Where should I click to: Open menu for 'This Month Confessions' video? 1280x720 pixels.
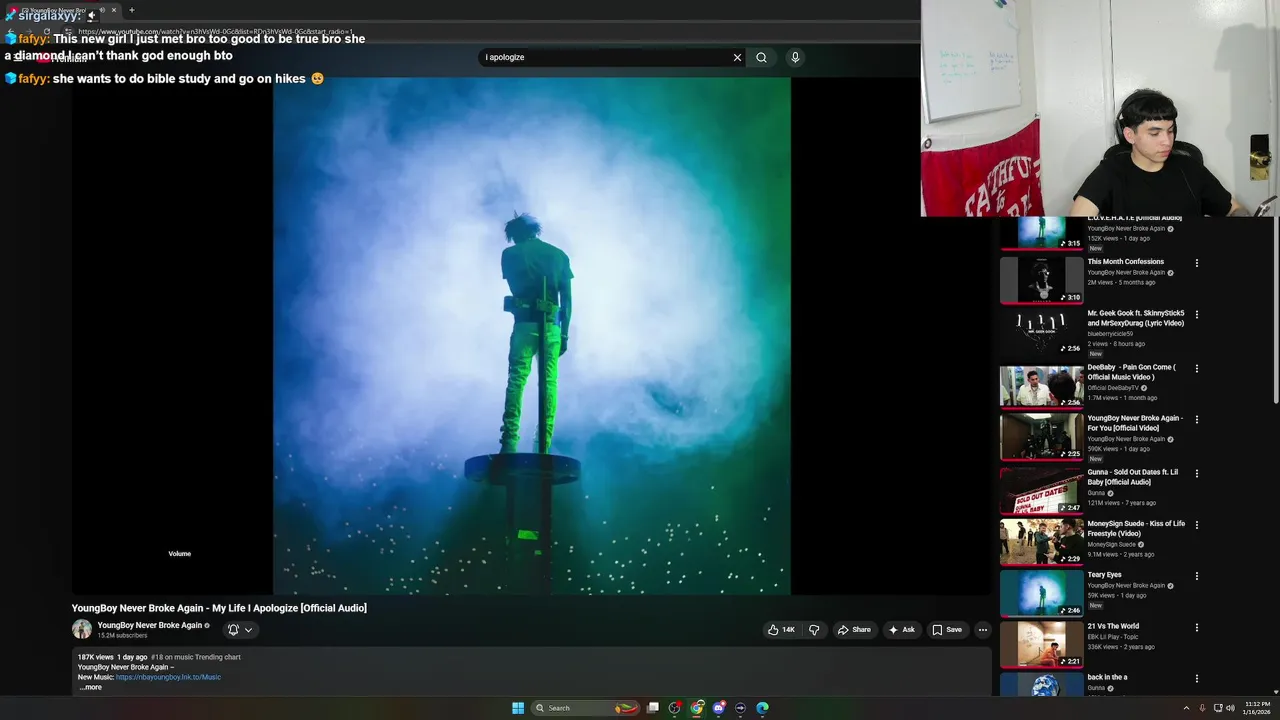(1197, 263)
